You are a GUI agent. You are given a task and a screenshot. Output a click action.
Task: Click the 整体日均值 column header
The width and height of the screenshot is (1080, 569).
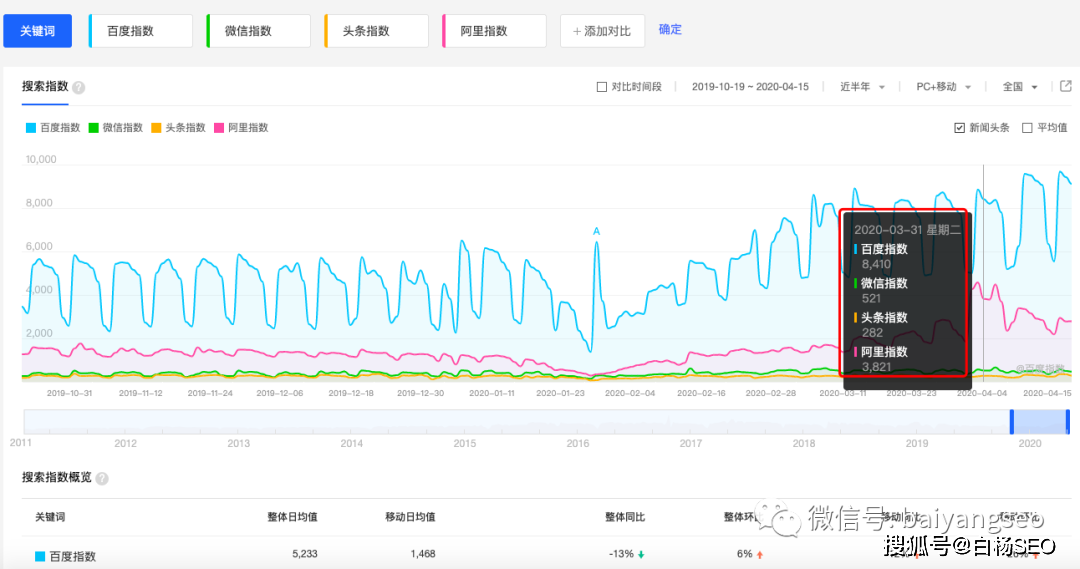[x=292, y=517]
